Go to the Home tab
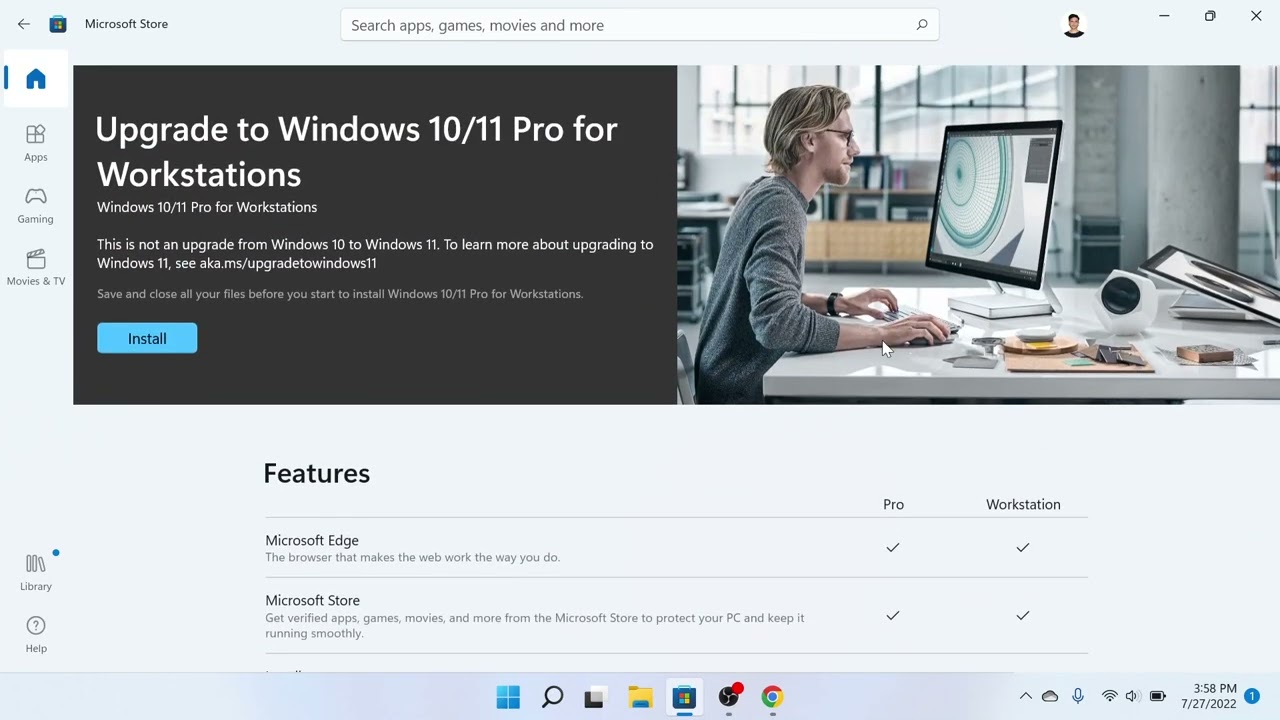The width and height of the screenshot is (1280, 720). click(x=36, y=79)
